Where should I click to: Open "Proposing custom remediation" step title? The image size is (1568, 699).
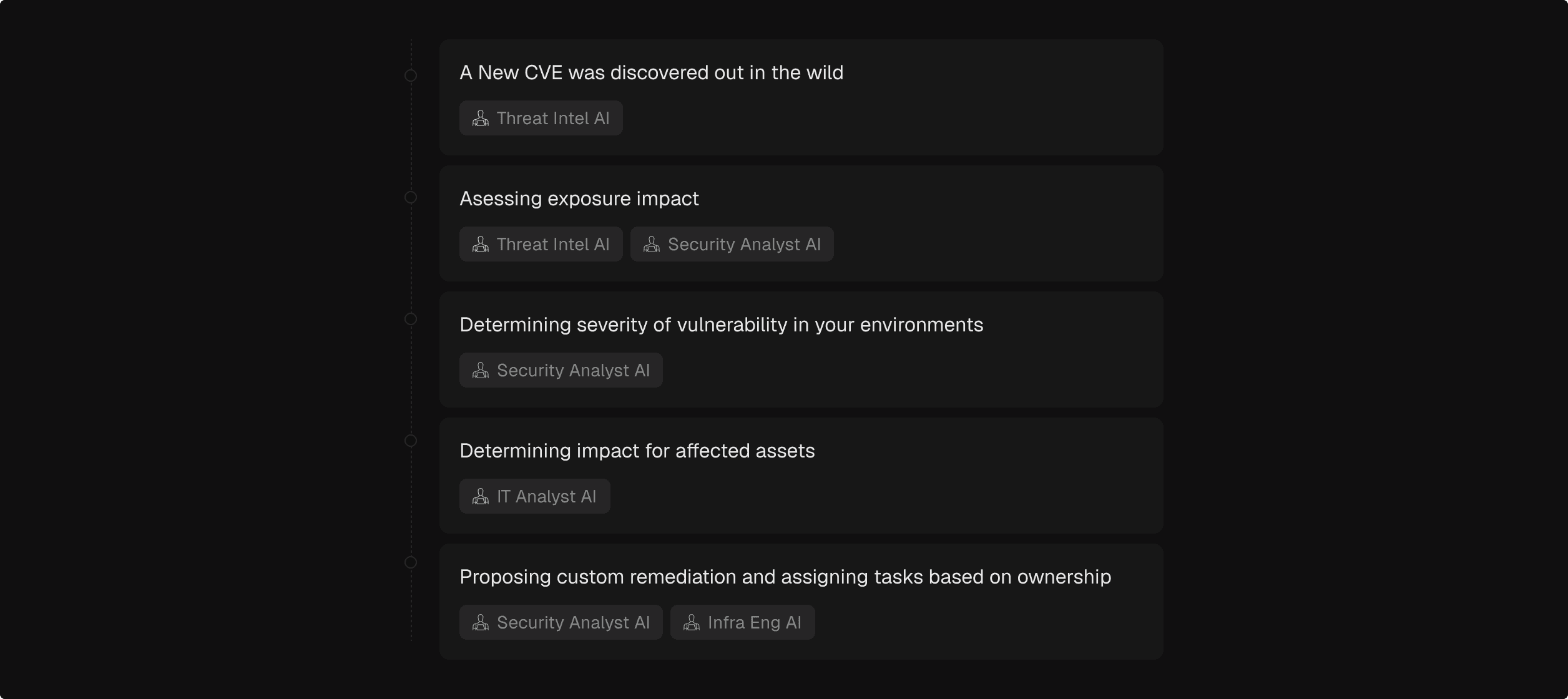[x=785, y=577]
